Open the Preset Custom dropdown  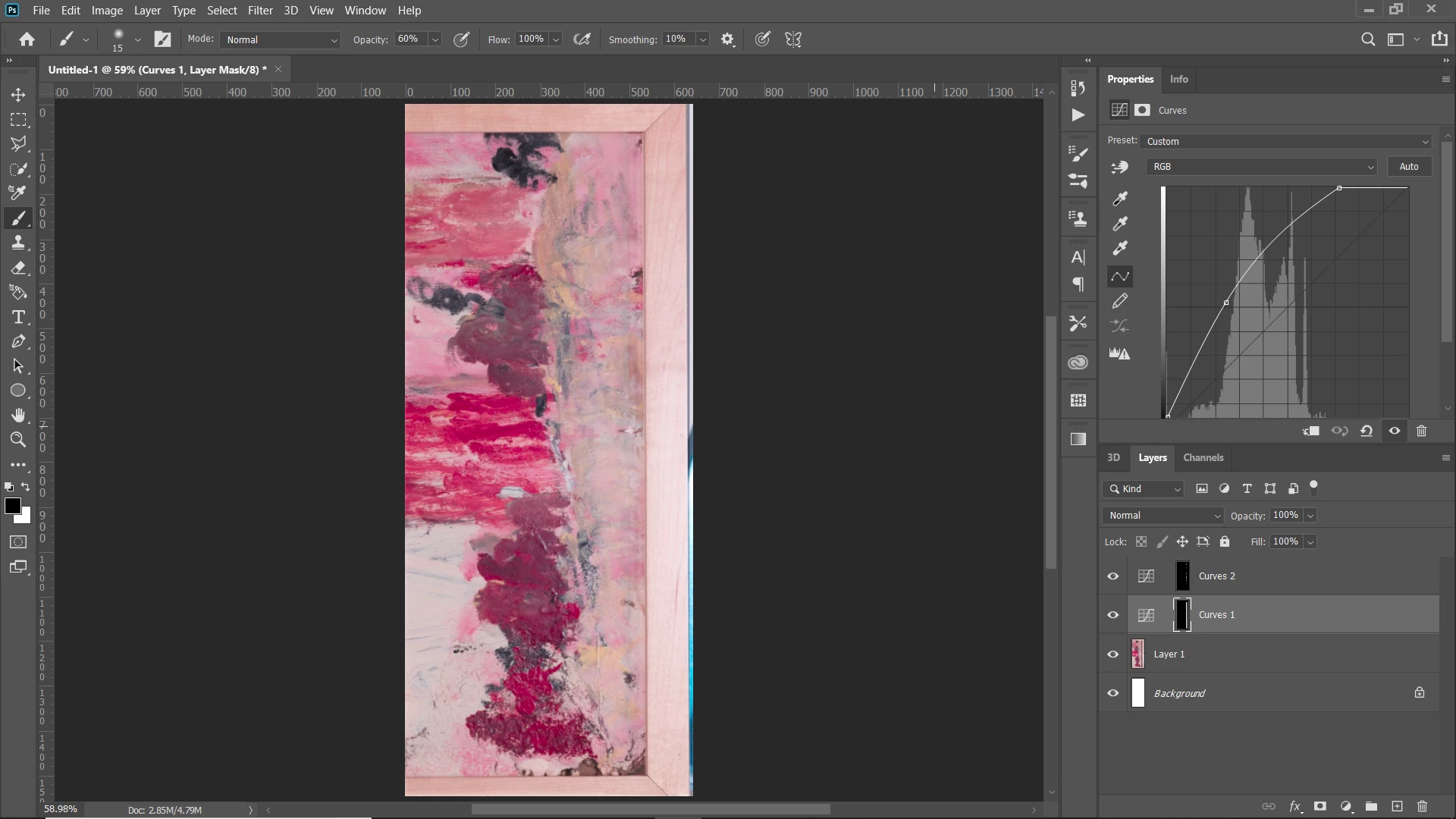click(x=1286, y=142)
